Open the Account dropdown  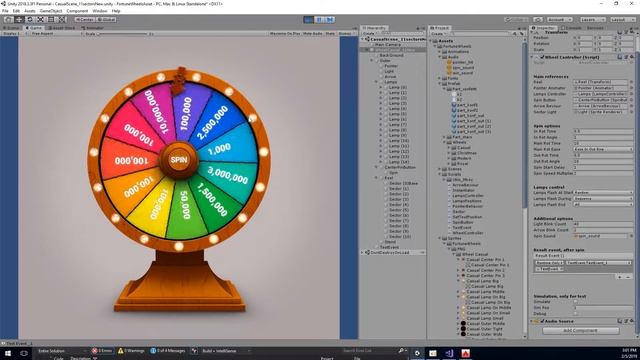560,19
